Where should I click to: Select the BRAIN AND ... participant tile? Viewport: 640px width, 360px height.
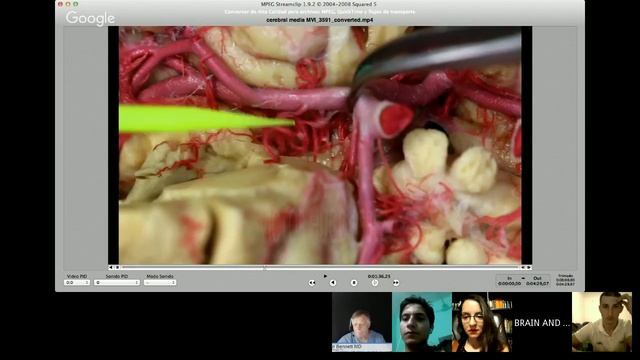542,322
